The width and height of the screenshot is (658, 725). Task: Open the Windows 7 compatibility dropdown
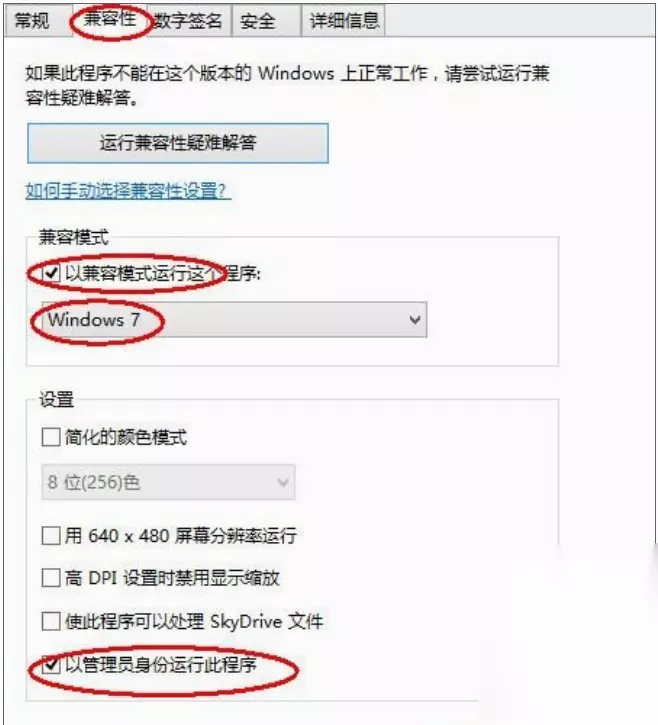tap(234, 319)
